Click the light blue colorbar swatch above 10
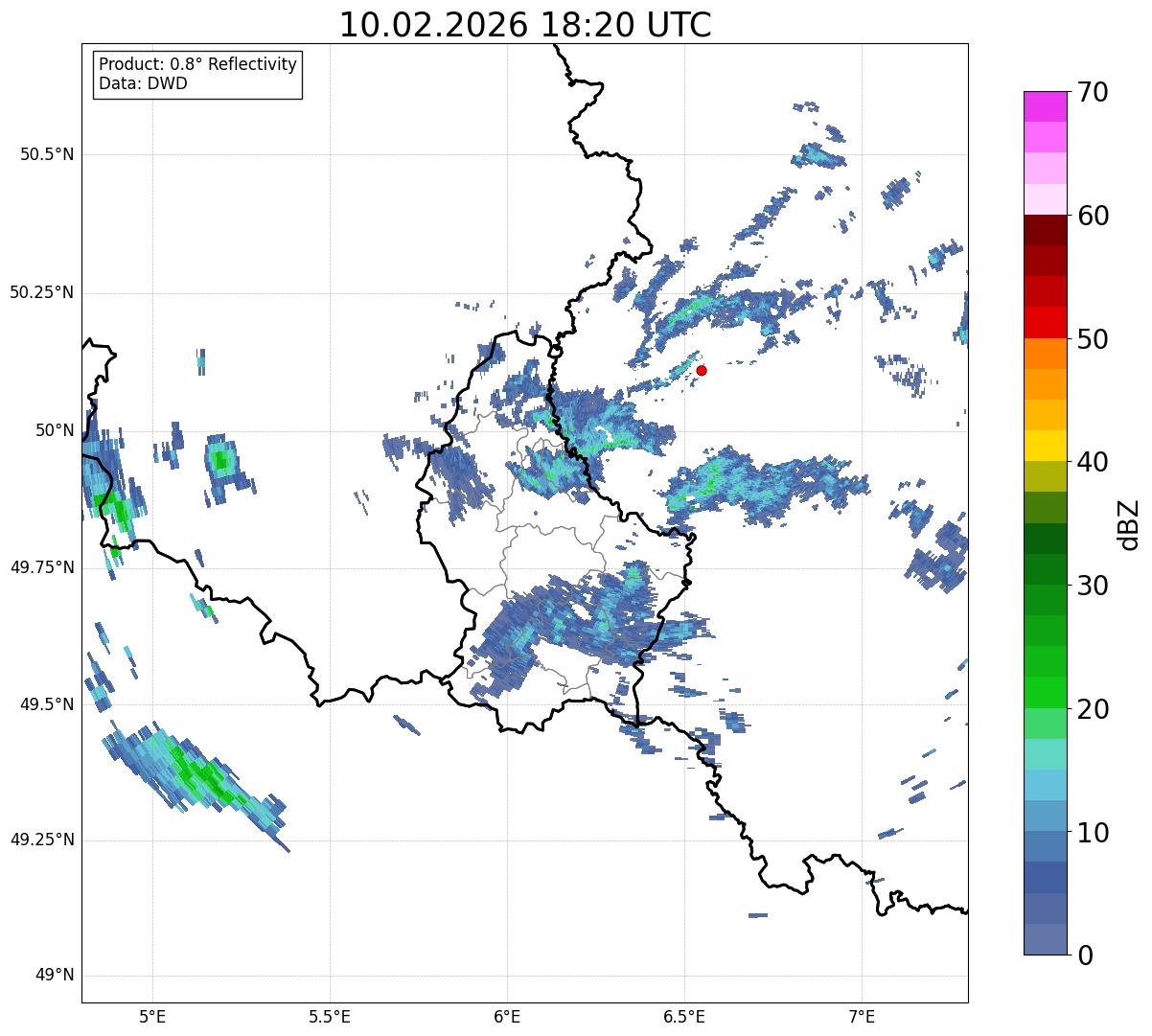 click(x=1045, y=816)
